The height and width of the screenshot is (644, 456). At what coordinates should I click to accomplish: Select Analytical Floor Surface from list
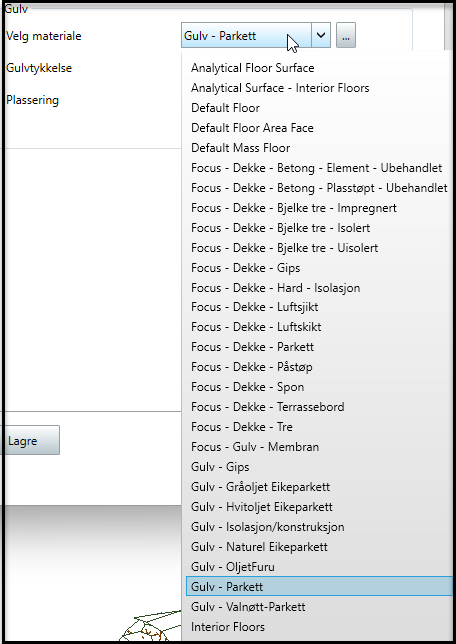[x=318, y=68]
